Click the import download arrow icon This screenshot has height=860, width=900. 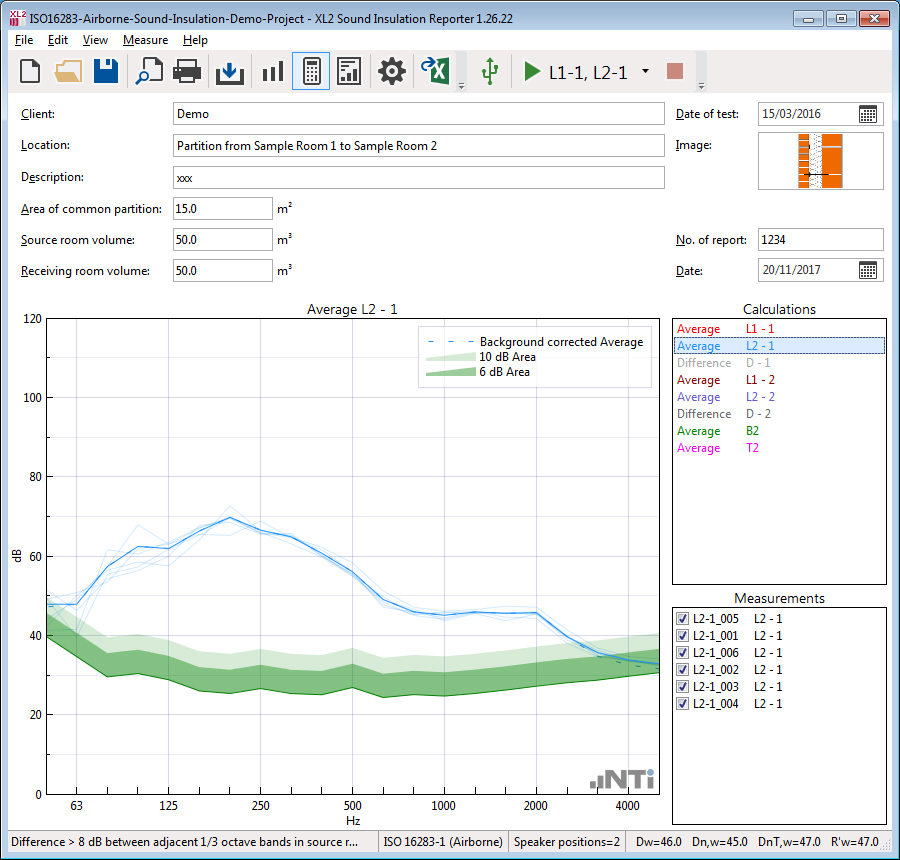pos(230,71)
